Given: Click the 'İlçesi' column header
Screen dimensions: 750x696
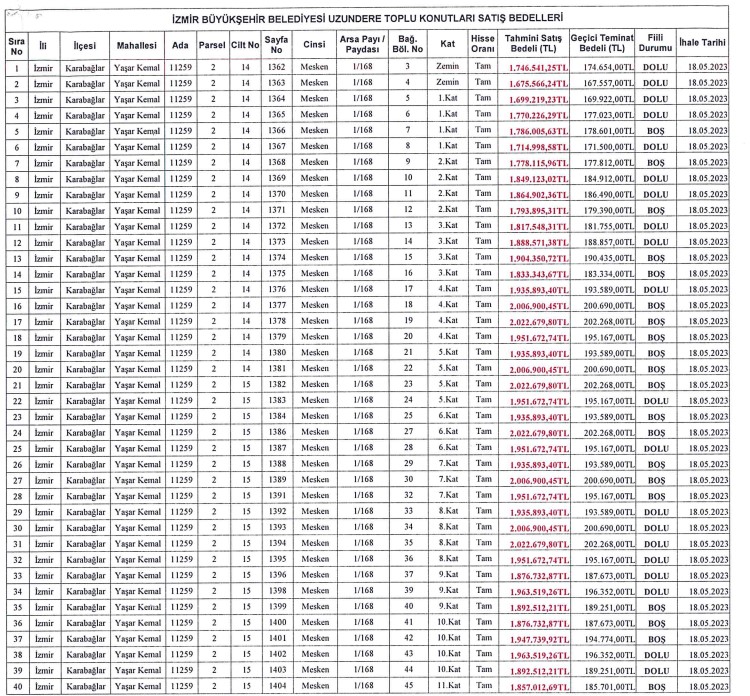Looking at the screenshot, I should pos(85,46).
